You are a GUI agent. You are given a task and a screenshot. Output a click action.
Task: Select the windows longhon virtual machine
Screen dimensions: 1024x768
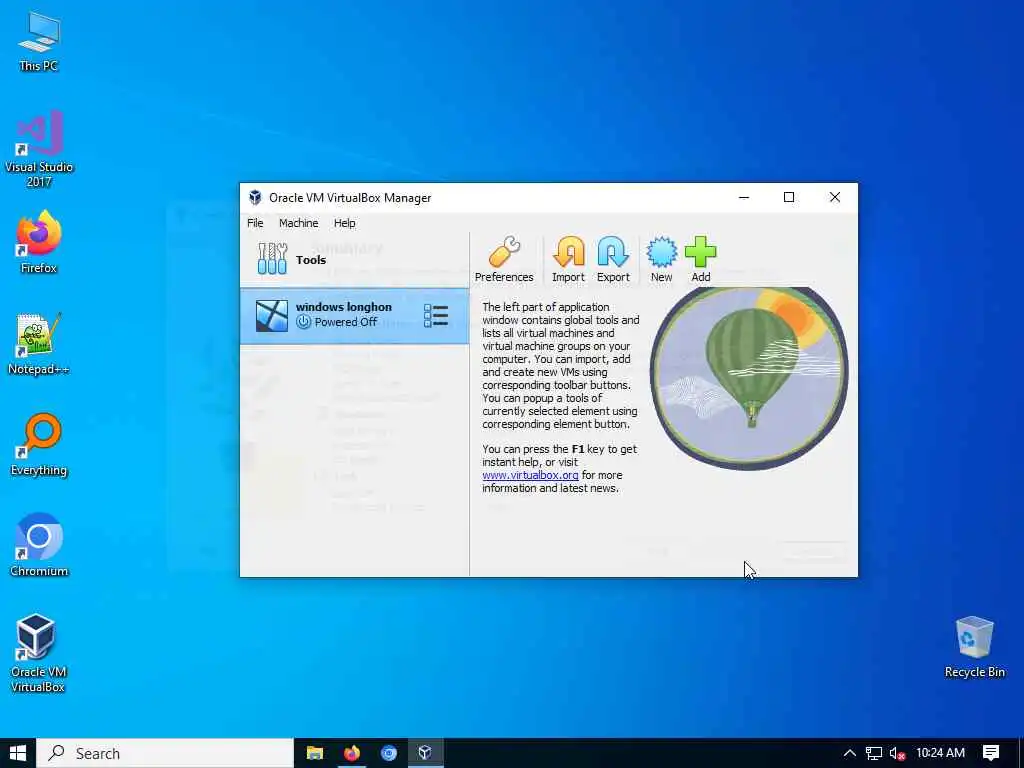355,316
